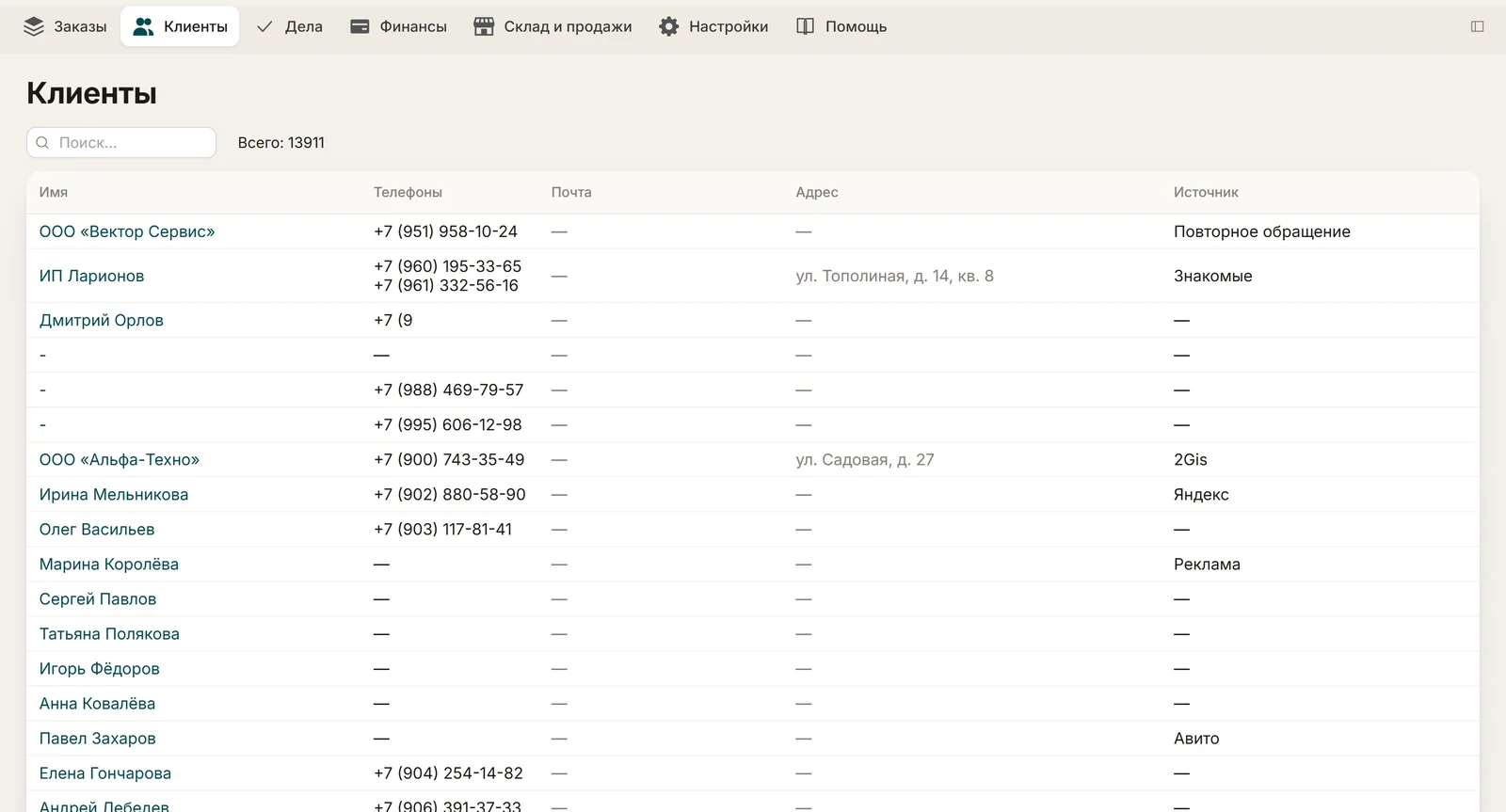
Task: Click the store icon beside Склад и продажи
Action: (484, 26)
